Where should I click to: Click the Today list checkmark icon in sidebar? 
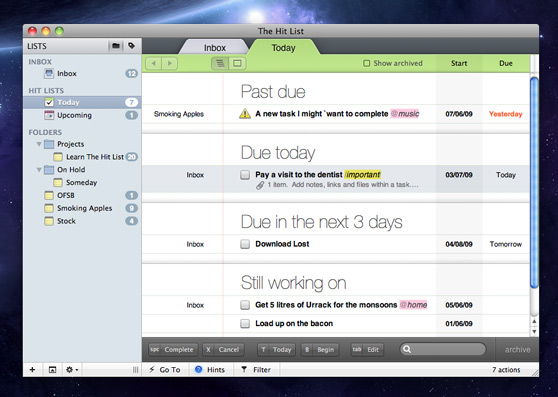(49, 102)
